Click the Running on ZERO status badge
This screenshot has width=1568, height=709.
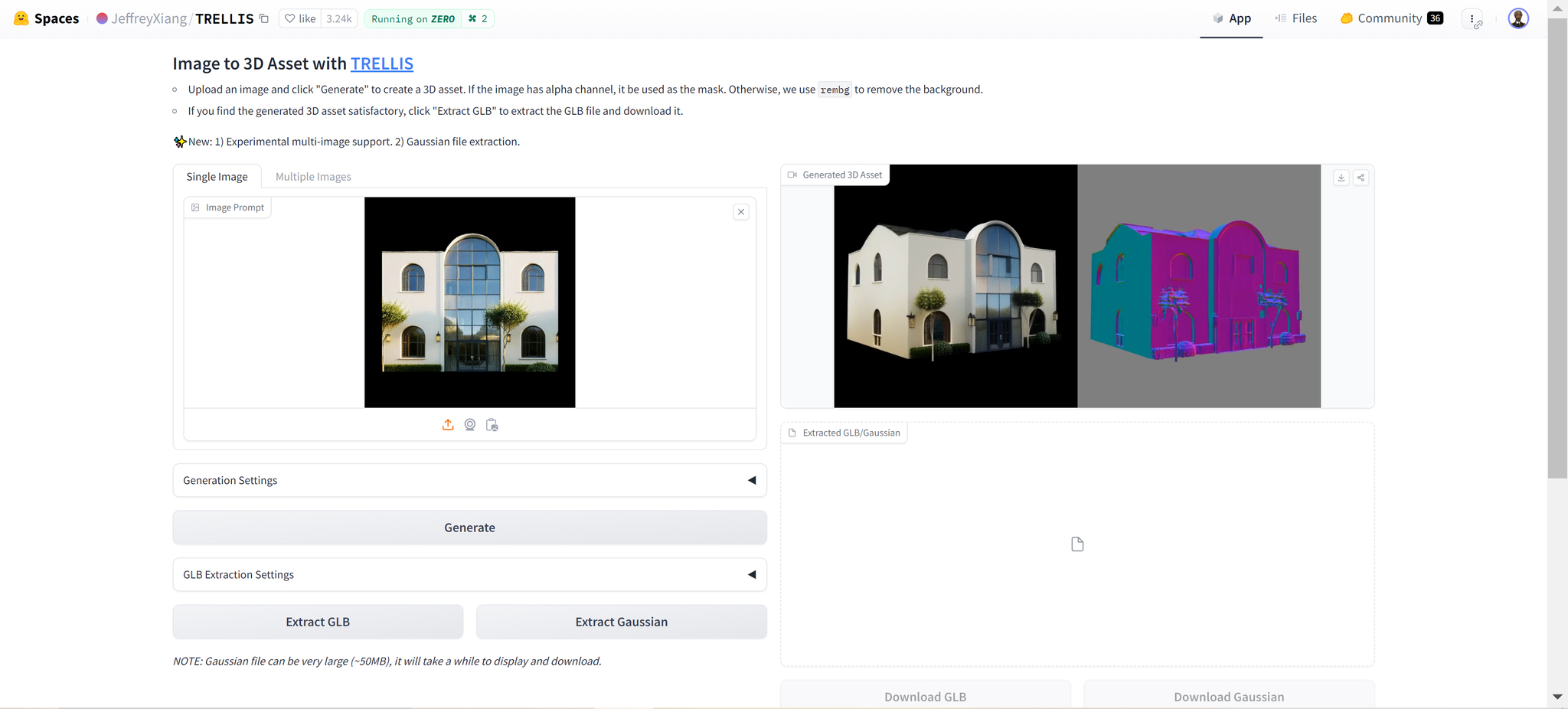413,18
